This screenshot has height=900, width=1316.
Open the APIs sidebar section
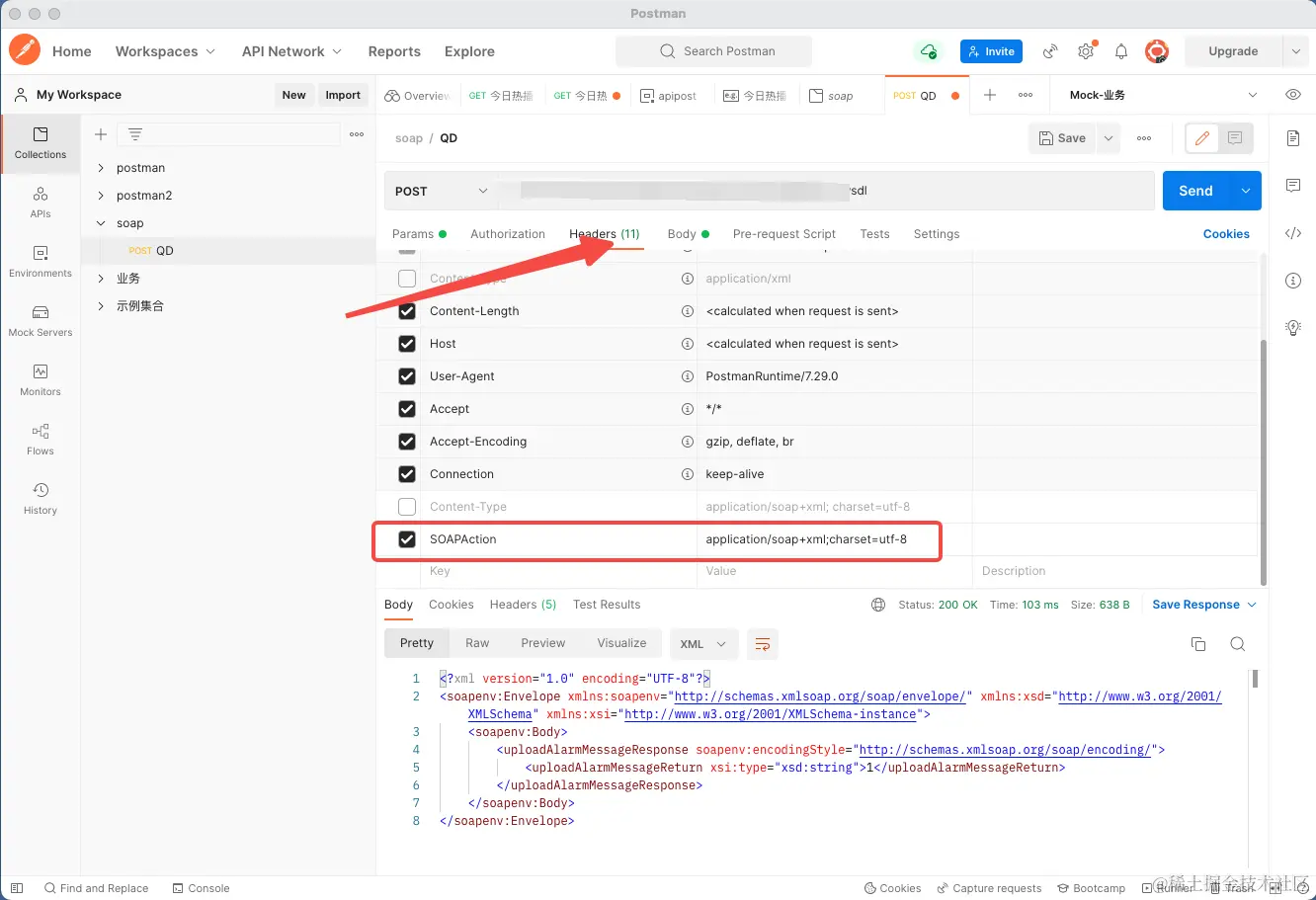coord(41,203)
